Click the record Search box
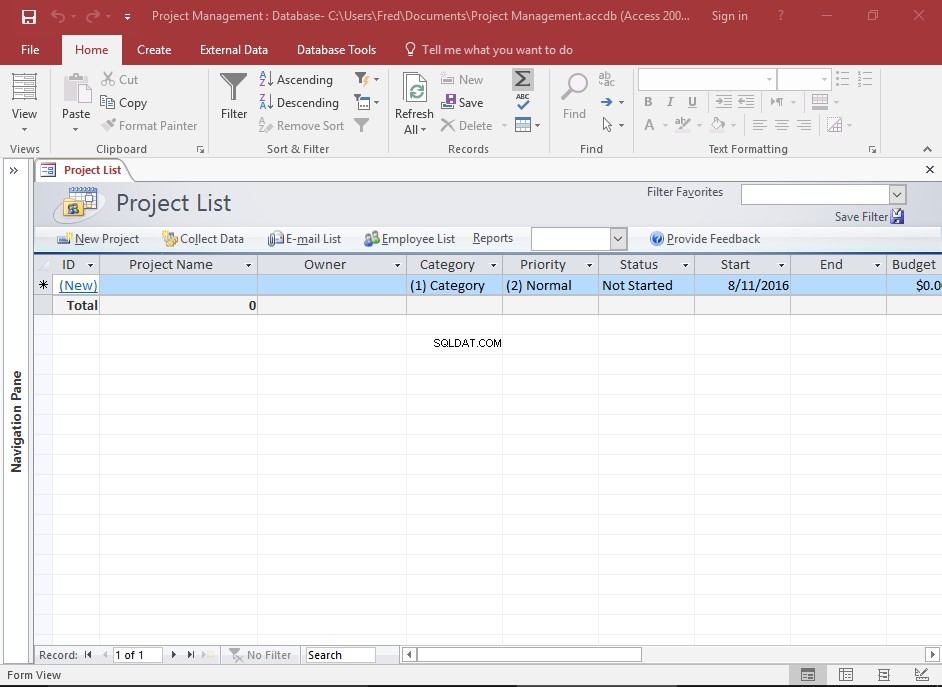Viewport: 942px width, 687px height. [341, 655]
